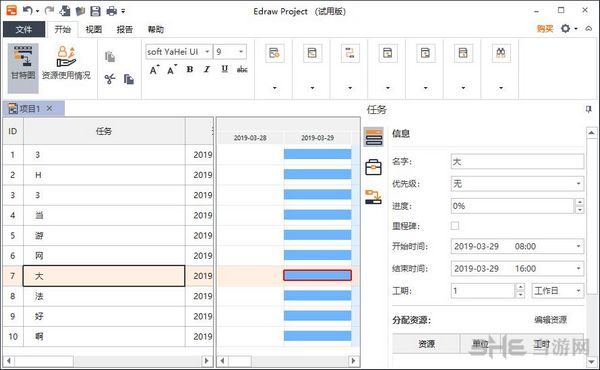Viewport: 600px width, 370px height.
Task: Open the font name dropdown soft YaHei UI
Action: [207, 52]
